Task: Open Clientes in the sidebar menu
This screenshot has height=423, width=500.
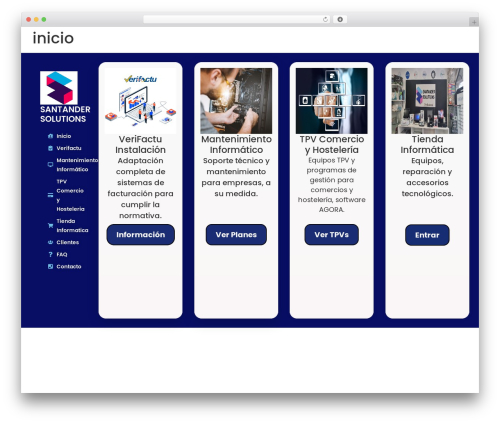Action: 68,242
